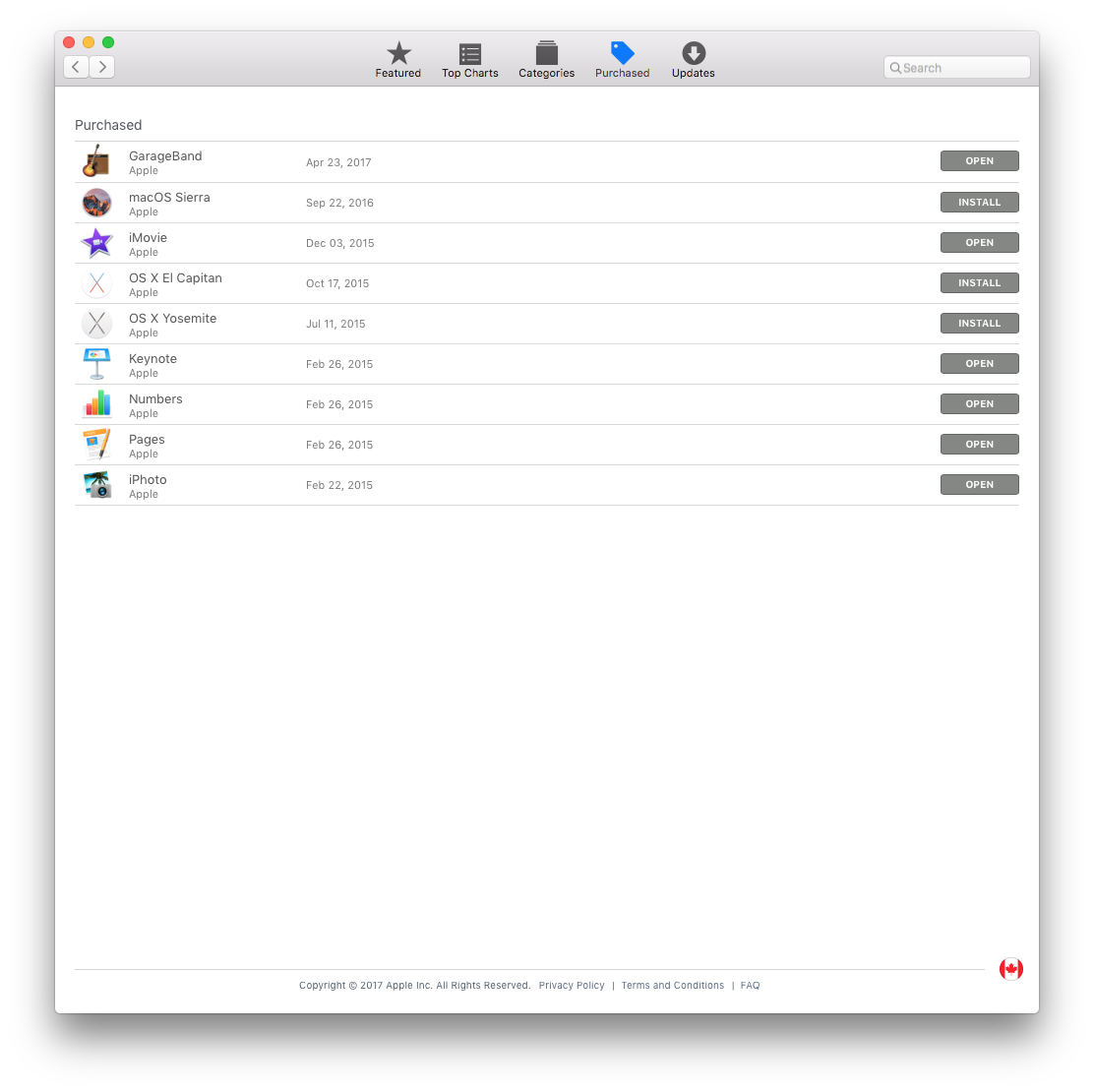Click the green full-screen window button
This screenshot has width=1094, height=1092.
pyautogui.click(x=108, y=42)
